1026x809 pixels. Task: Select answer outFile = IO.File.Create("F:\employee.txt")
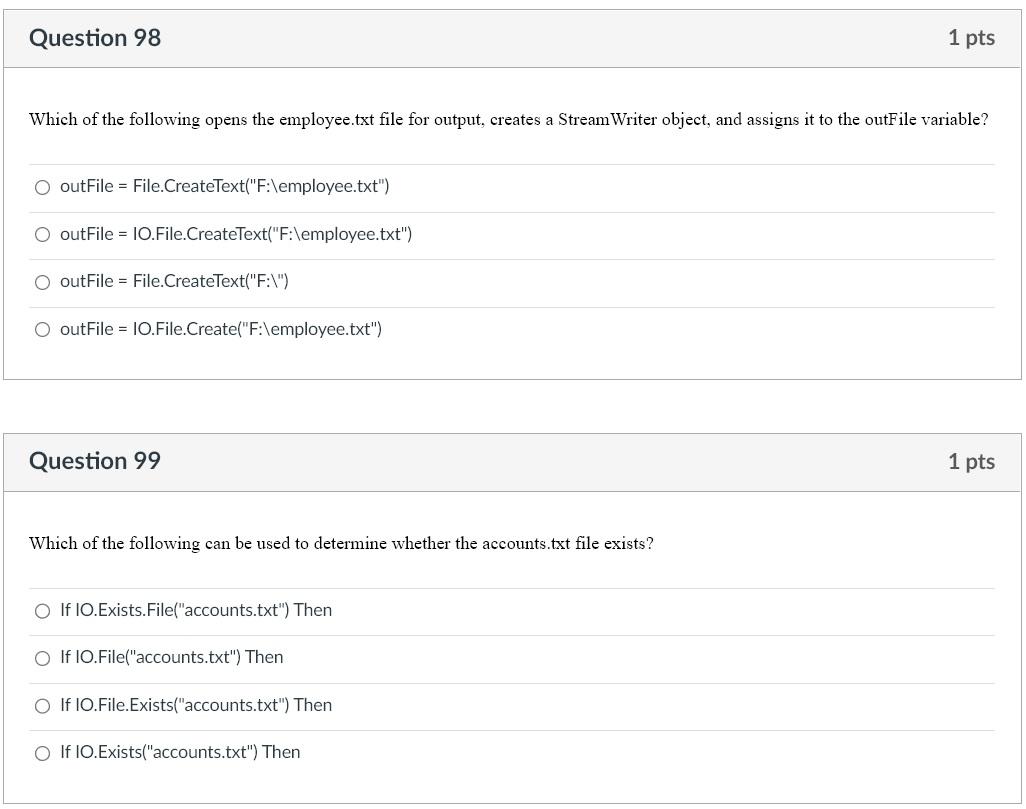(43, 328)
